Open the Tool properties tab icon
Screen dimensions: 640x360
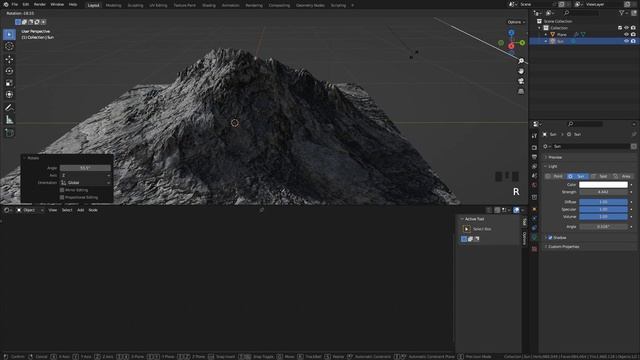coord(534,136)
